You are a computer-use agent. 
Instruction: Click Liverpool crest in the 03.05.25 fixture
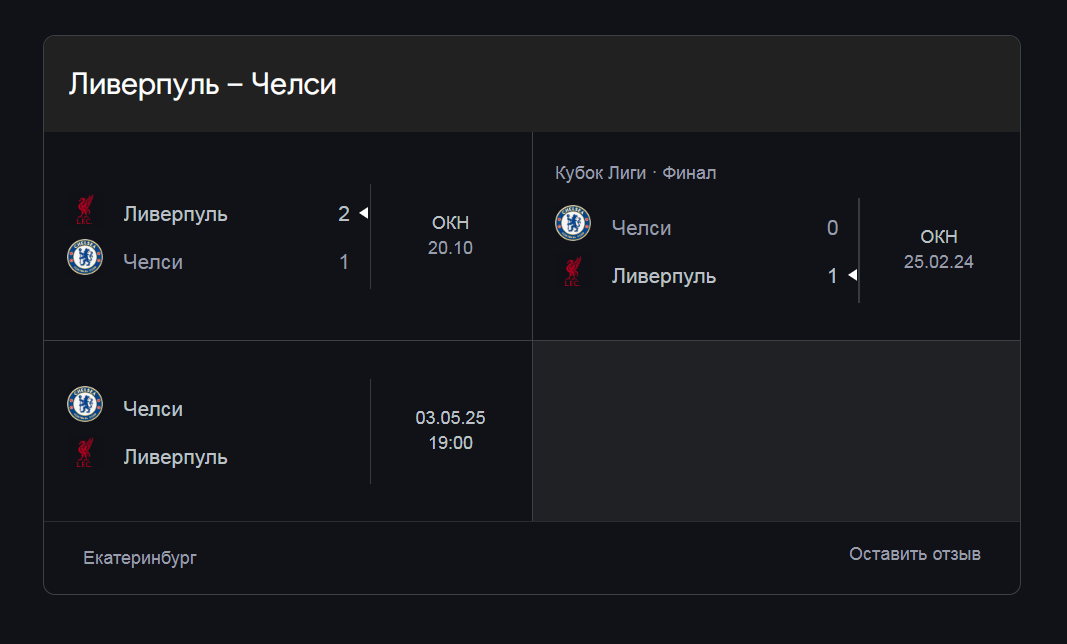85,453
